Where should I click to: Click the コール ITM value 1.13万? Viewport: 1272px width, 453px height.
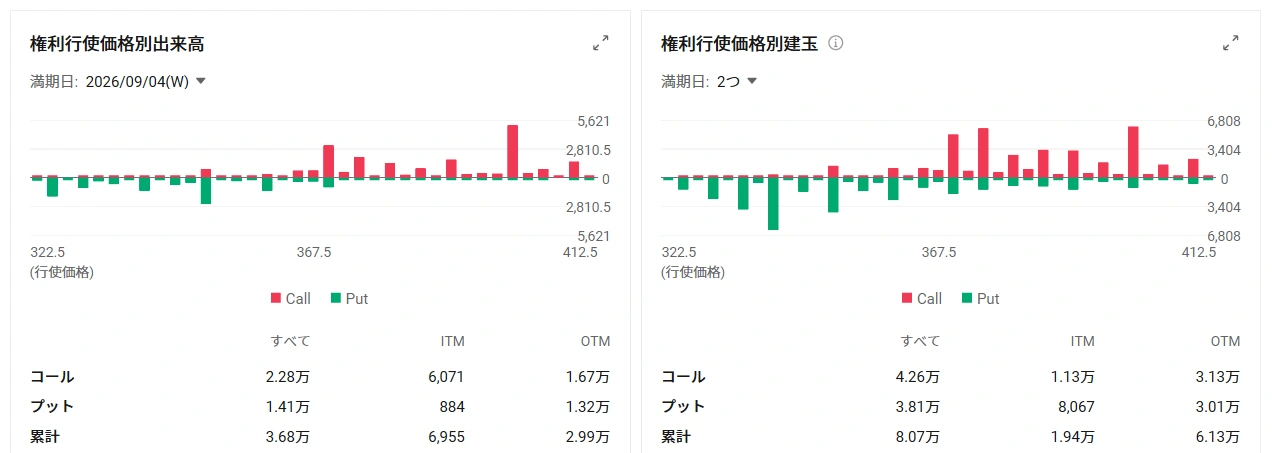coord(1073,377)
